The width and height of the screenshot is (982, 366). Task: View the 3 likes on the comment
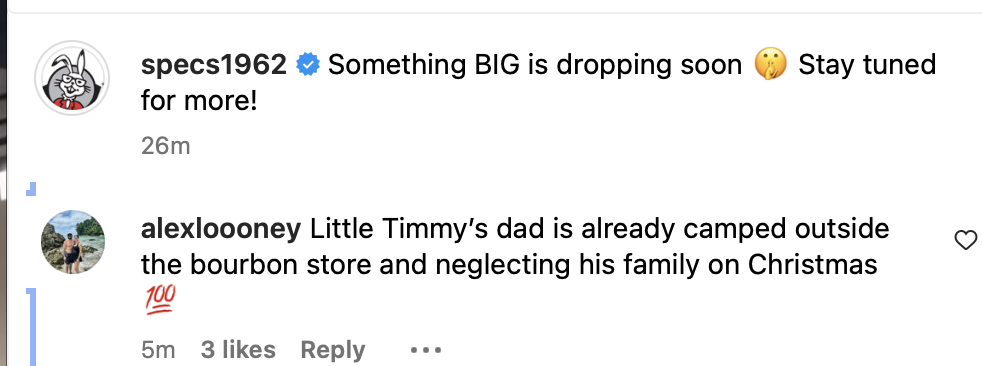pos(238,350)
